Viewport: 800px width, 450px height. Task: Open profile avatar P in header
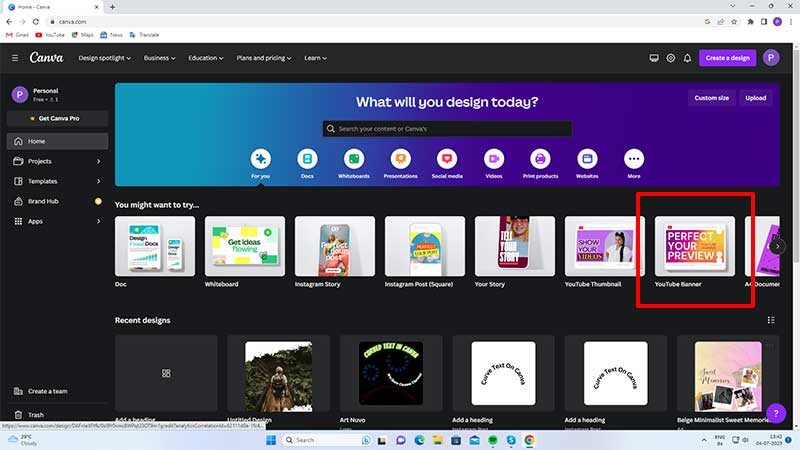point(771,58)
